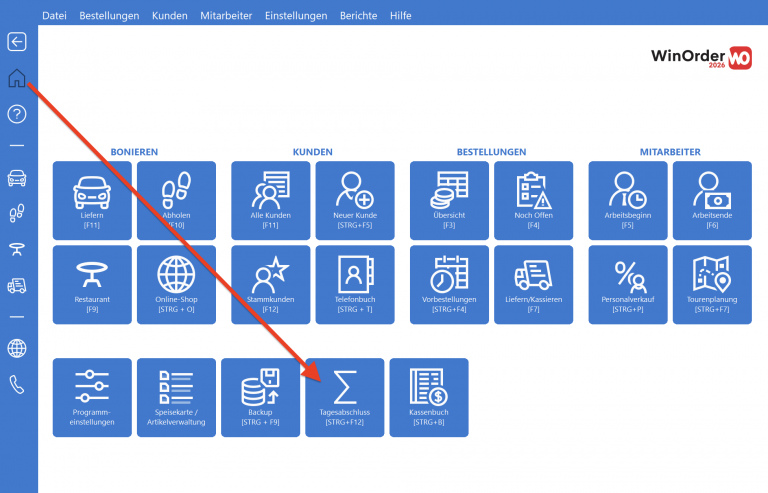Click the Tourenplanung map tile

(712, 284)
